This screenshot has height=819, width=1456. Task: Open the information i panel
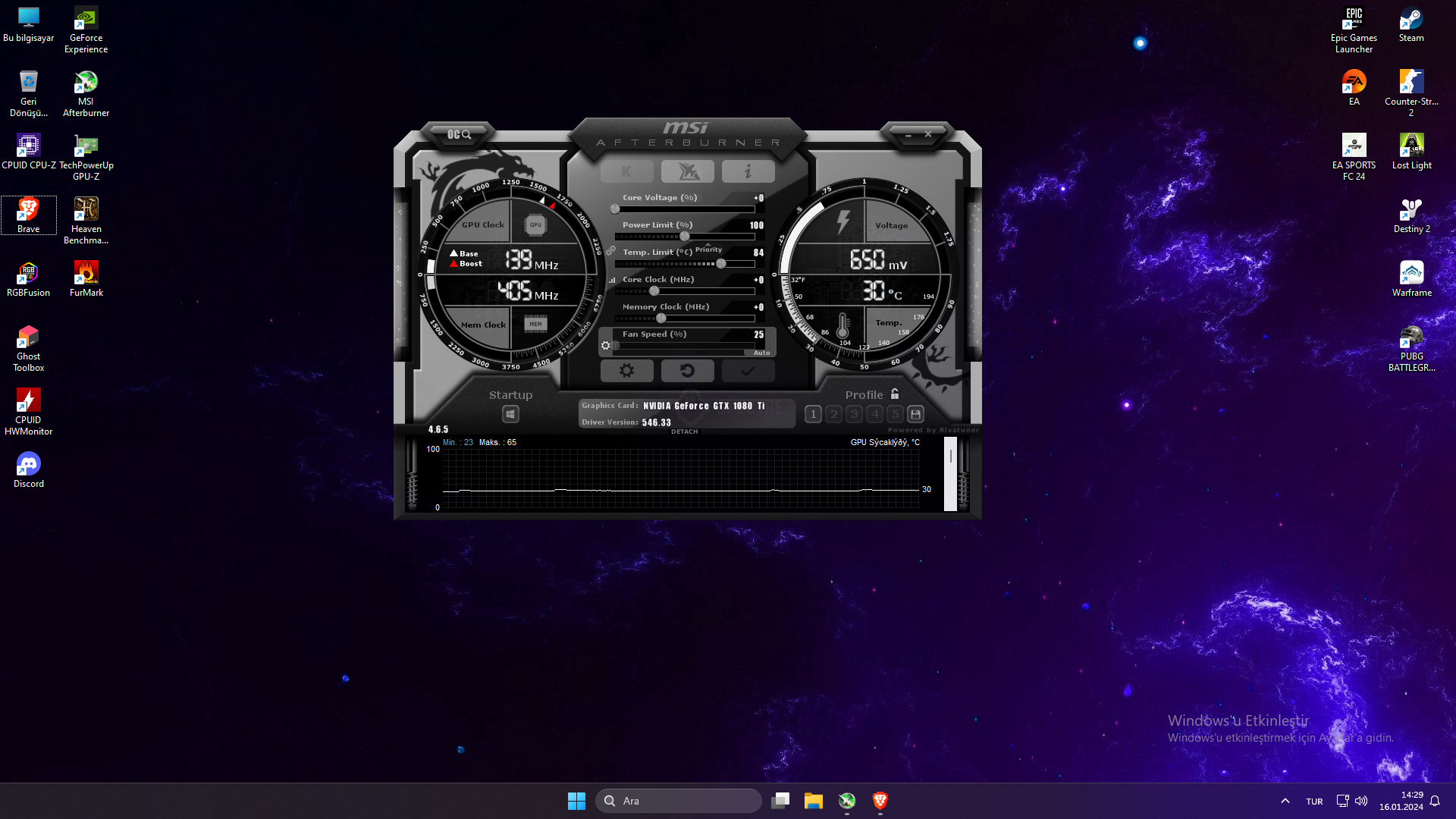tap(748, 171)
